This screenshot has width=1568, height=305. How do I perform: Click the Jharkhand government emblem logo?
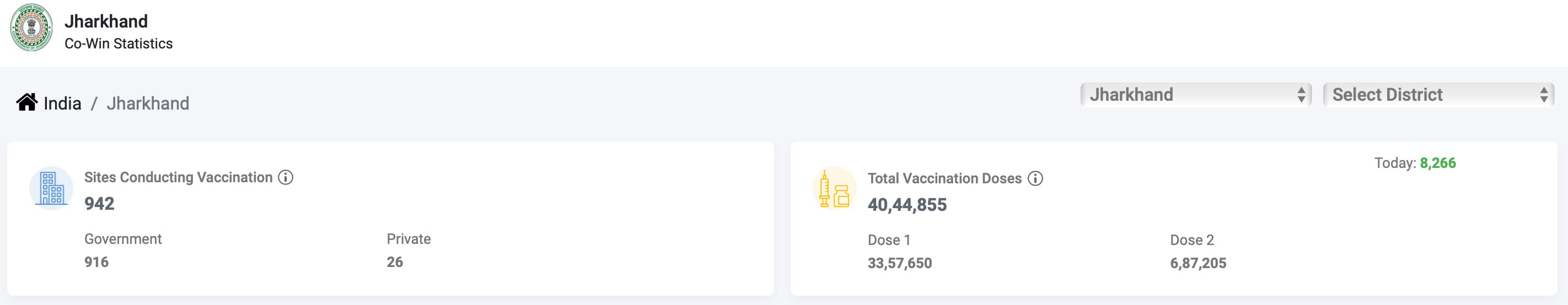(31, 28)
